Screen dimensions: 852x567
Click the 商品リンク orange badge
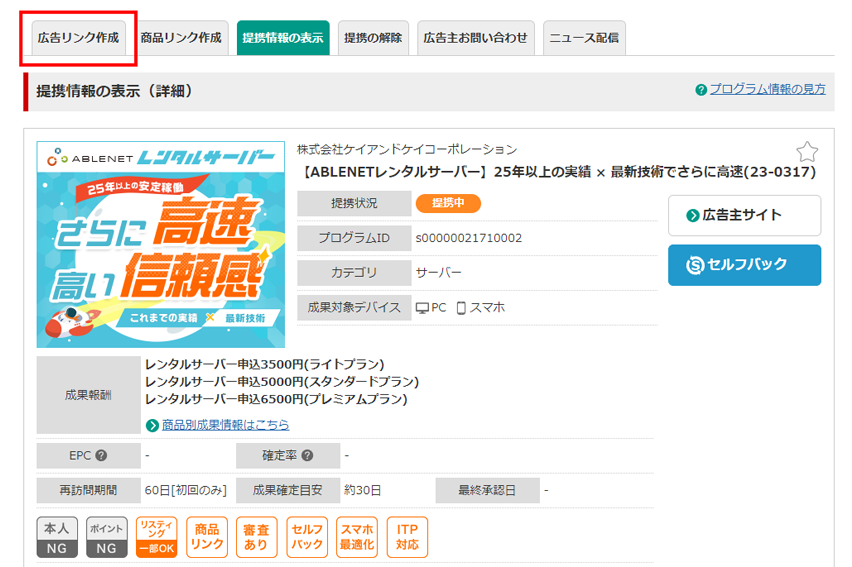[207, 537]
